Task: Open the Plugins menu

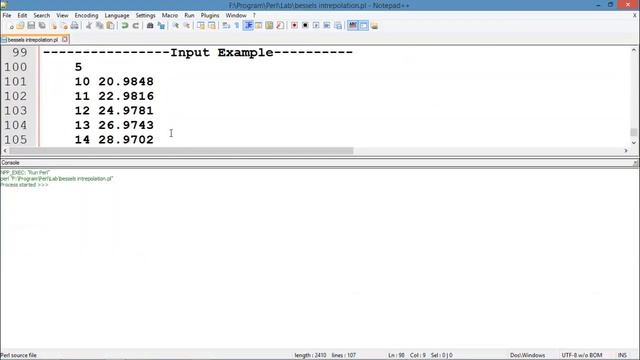Action: pyautogui.click(x=210, y=15)
